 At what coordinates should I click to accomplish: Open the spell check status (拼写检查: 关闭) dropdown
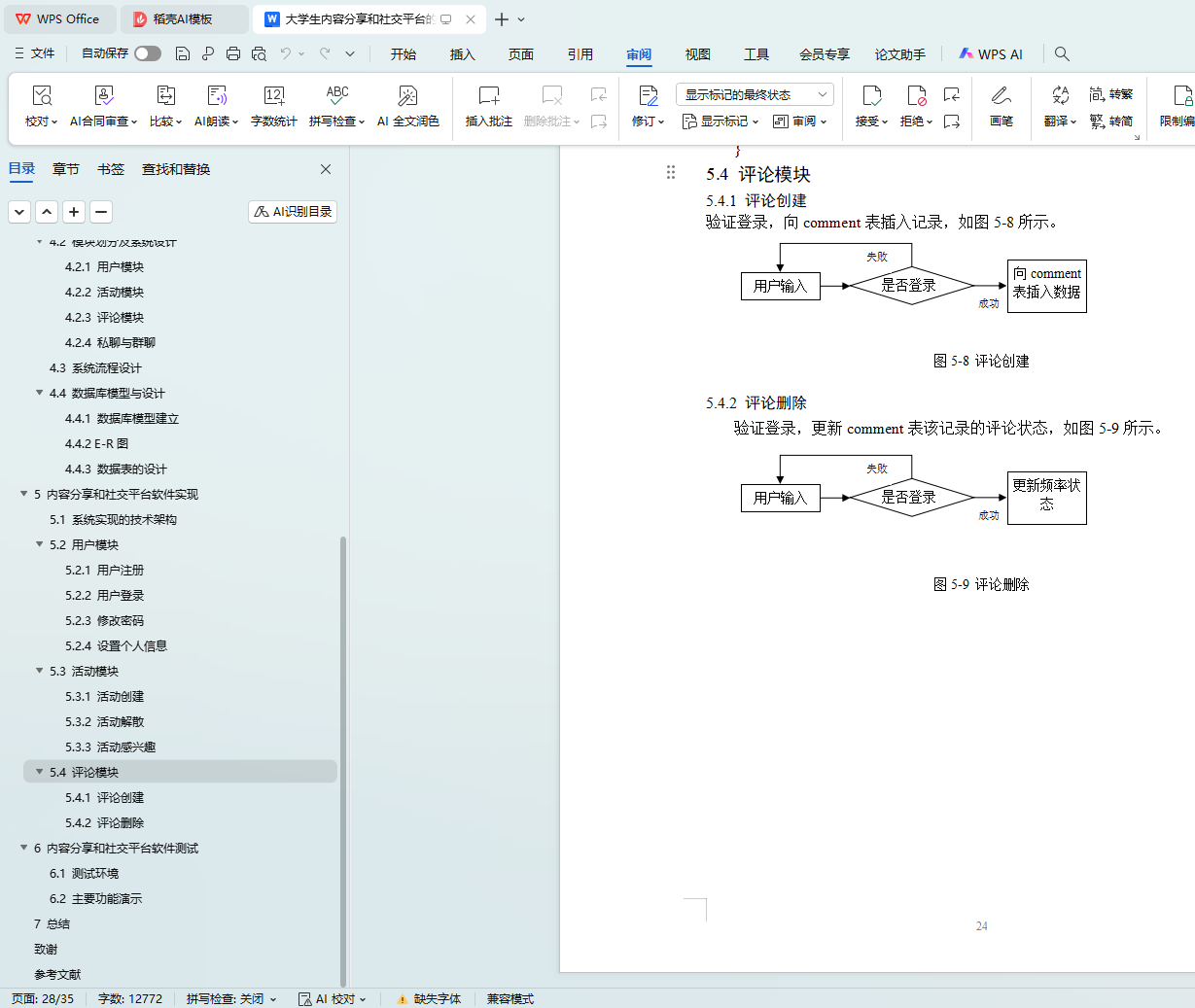pyautogui.click(x=231, y=998)
